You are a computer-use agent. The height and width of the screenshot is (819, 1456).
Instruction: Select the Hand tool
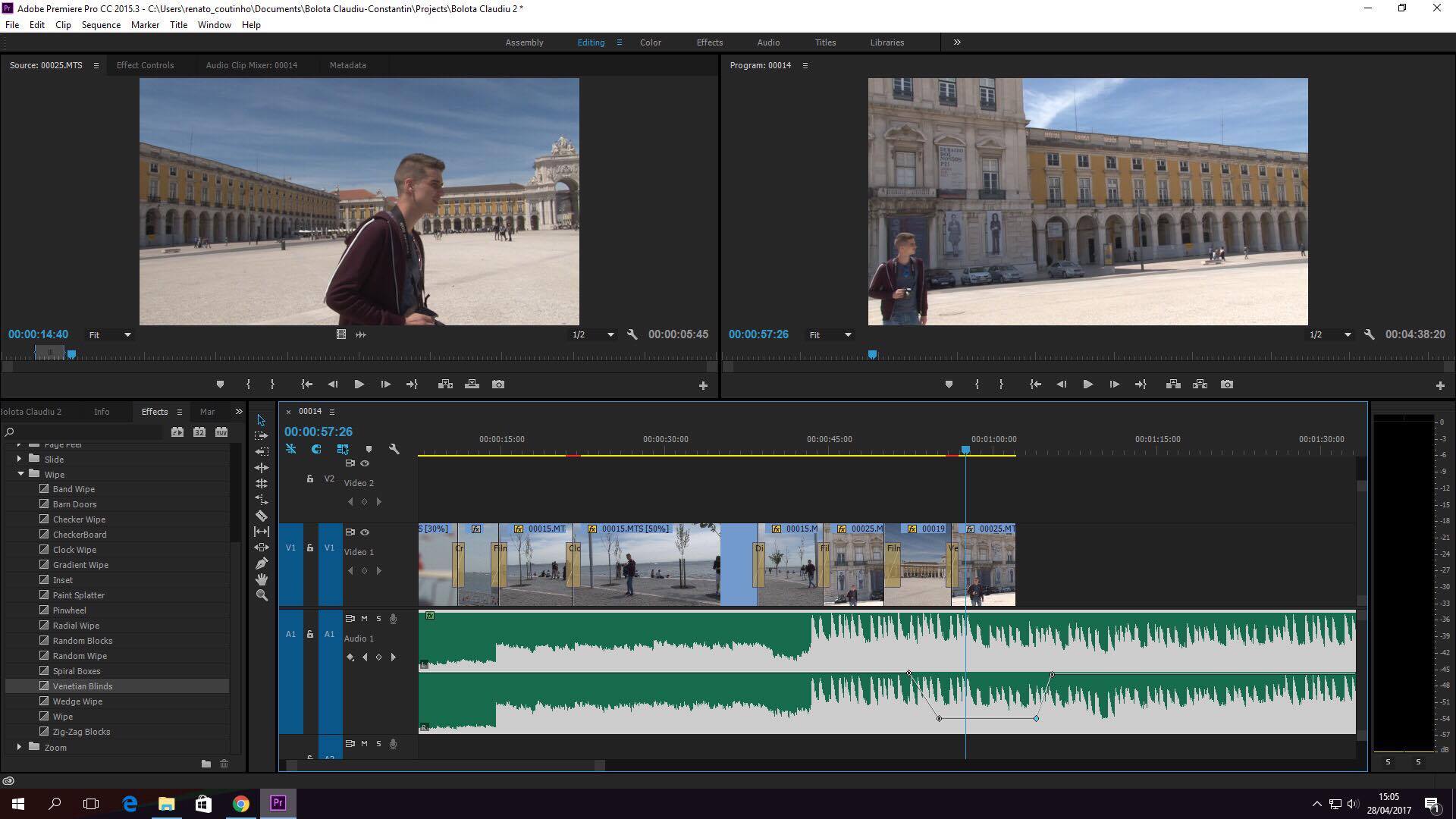tap(261, 579)
